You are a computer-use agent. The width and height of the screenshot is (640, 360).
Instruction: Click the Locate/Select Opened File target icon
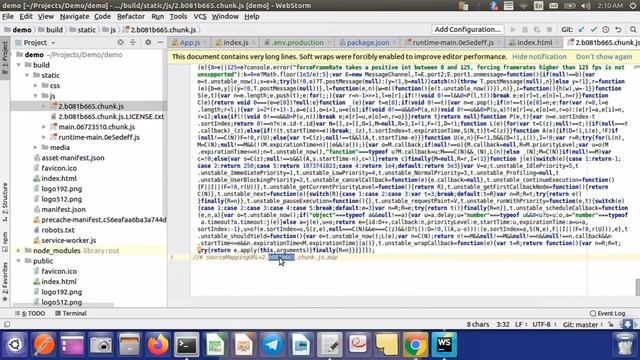coord(120,42)
